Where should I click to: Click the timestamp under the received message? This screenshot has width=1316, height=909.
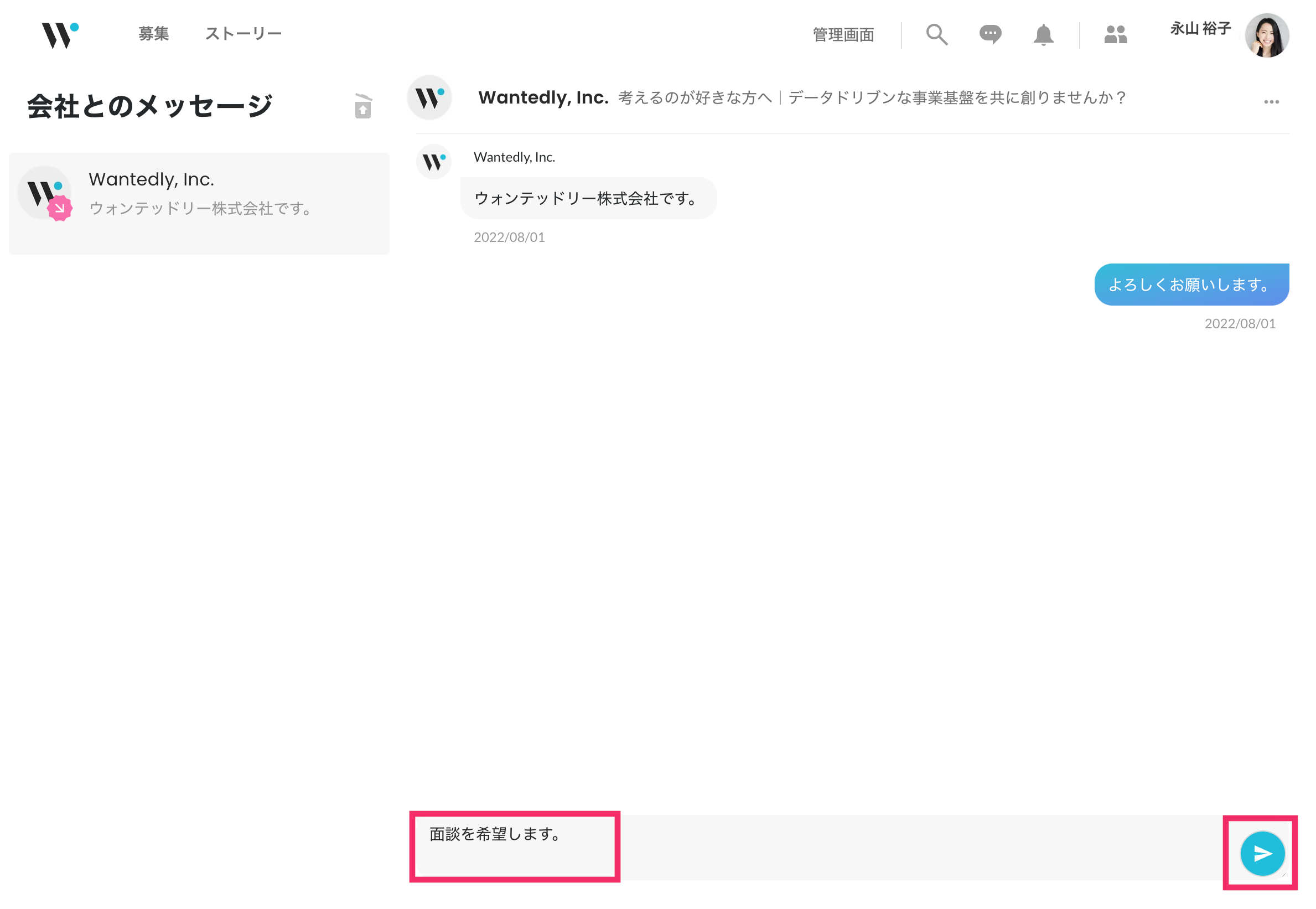tap(509, 237)
